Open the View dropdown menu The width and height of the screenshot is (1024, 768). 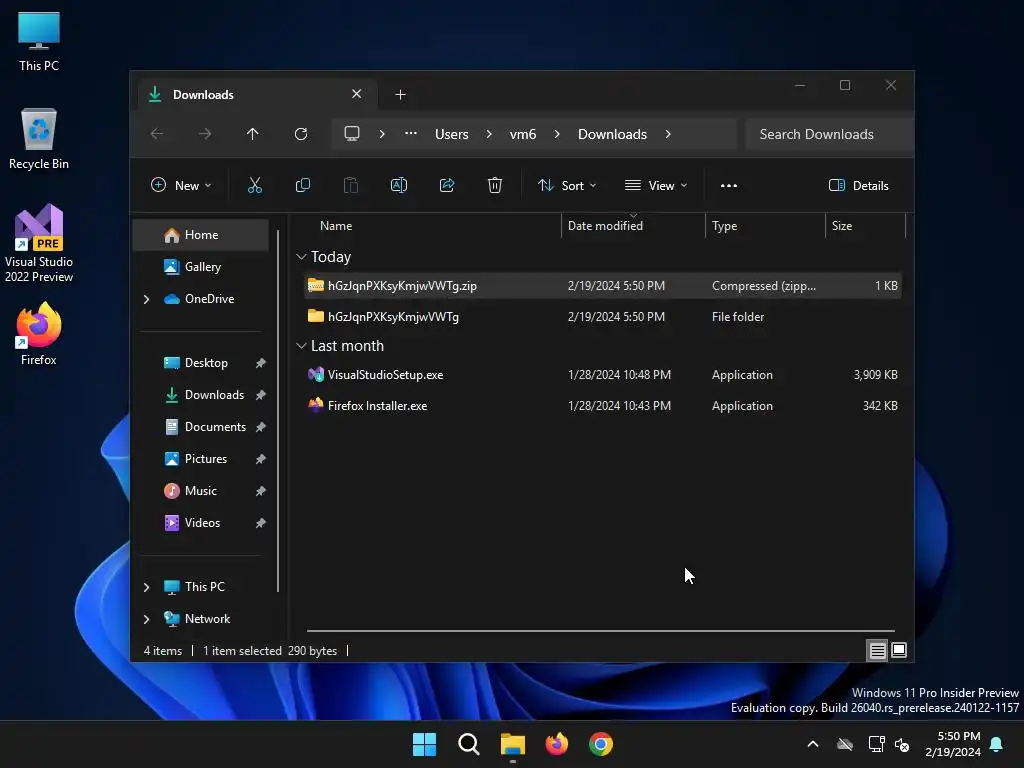[656, 185]
